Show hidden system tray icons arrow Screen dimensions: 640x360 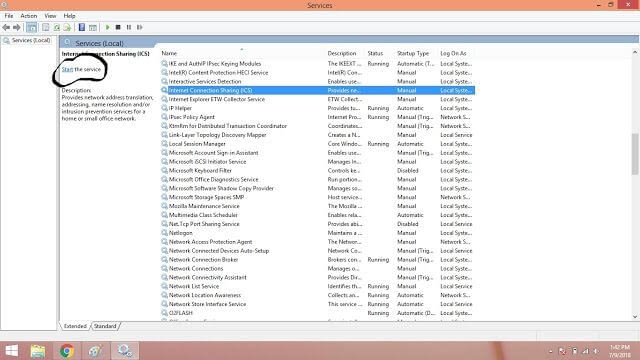tap(550, 351)
